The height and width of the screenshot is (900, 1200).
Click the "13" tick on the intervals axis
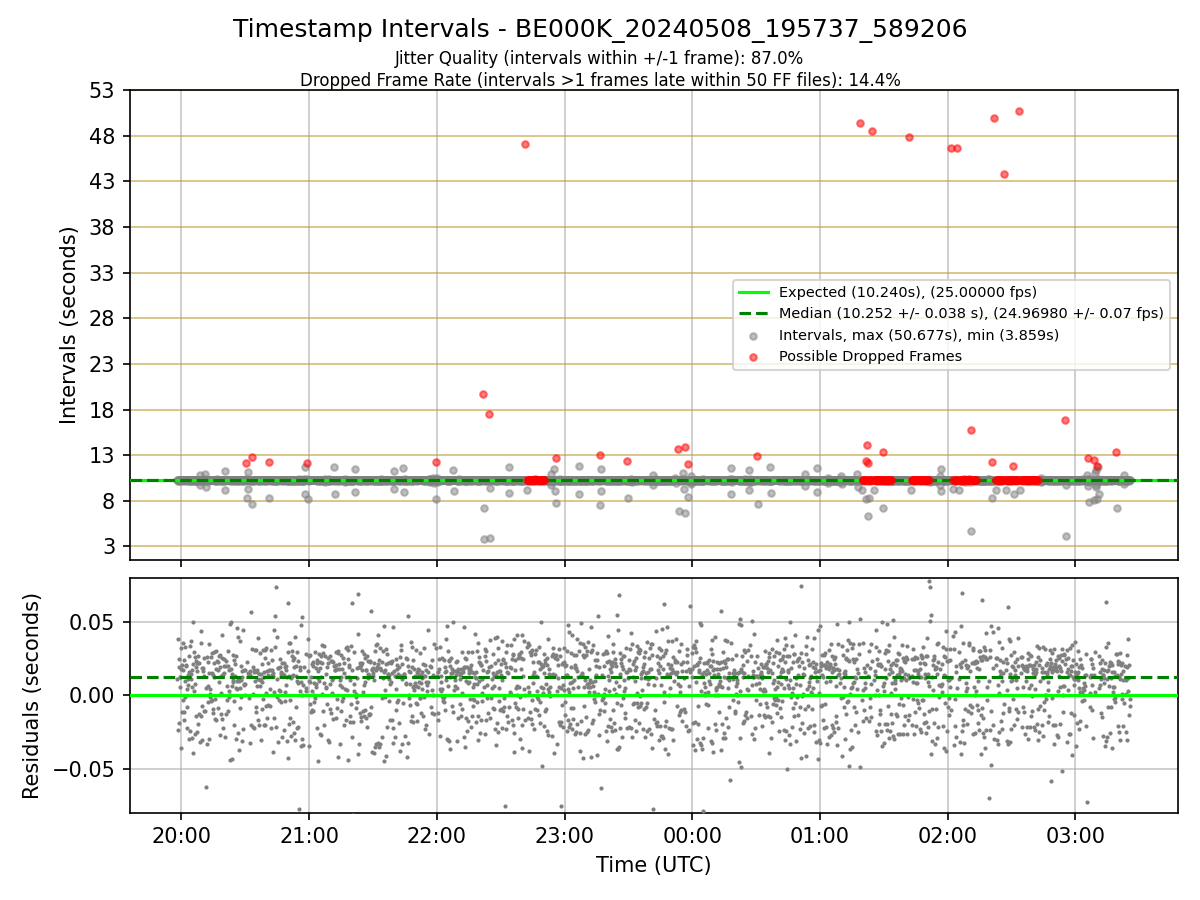(x=104, y=455)
